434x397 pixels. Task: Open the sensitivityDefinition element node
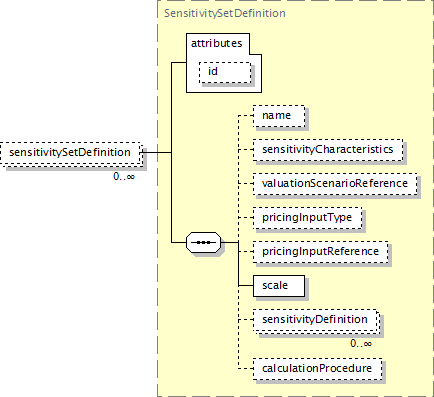click(x=316, y=320)
